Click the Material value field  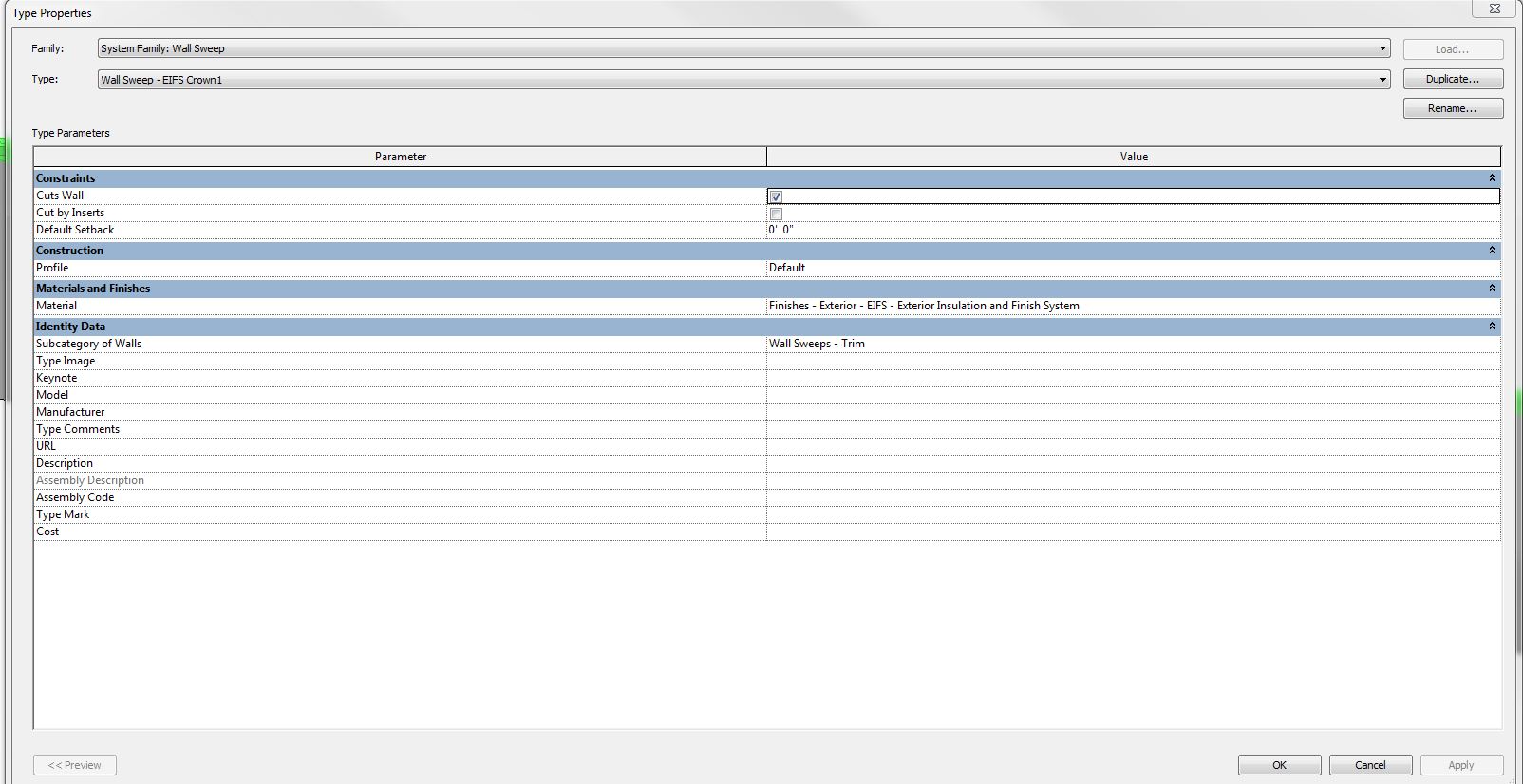point(1134,306)
